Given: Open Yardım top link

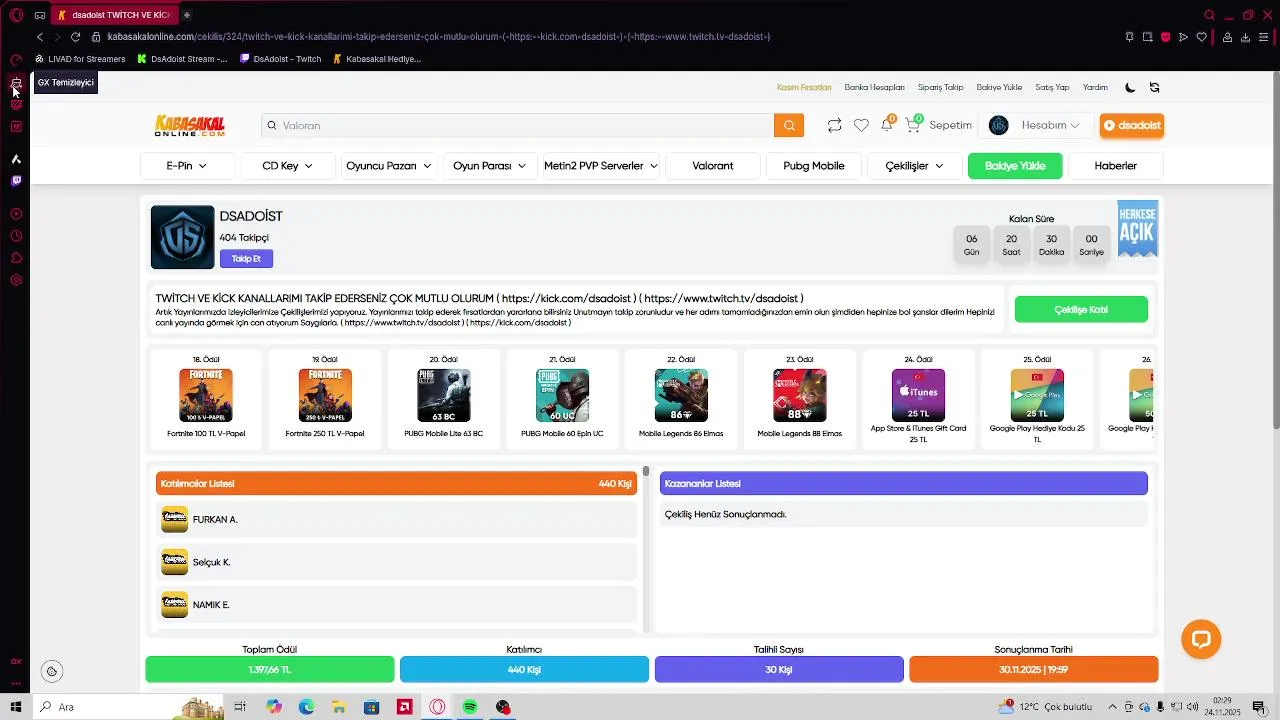Looking at the screenshot, I should click(x=1095, y=87).
